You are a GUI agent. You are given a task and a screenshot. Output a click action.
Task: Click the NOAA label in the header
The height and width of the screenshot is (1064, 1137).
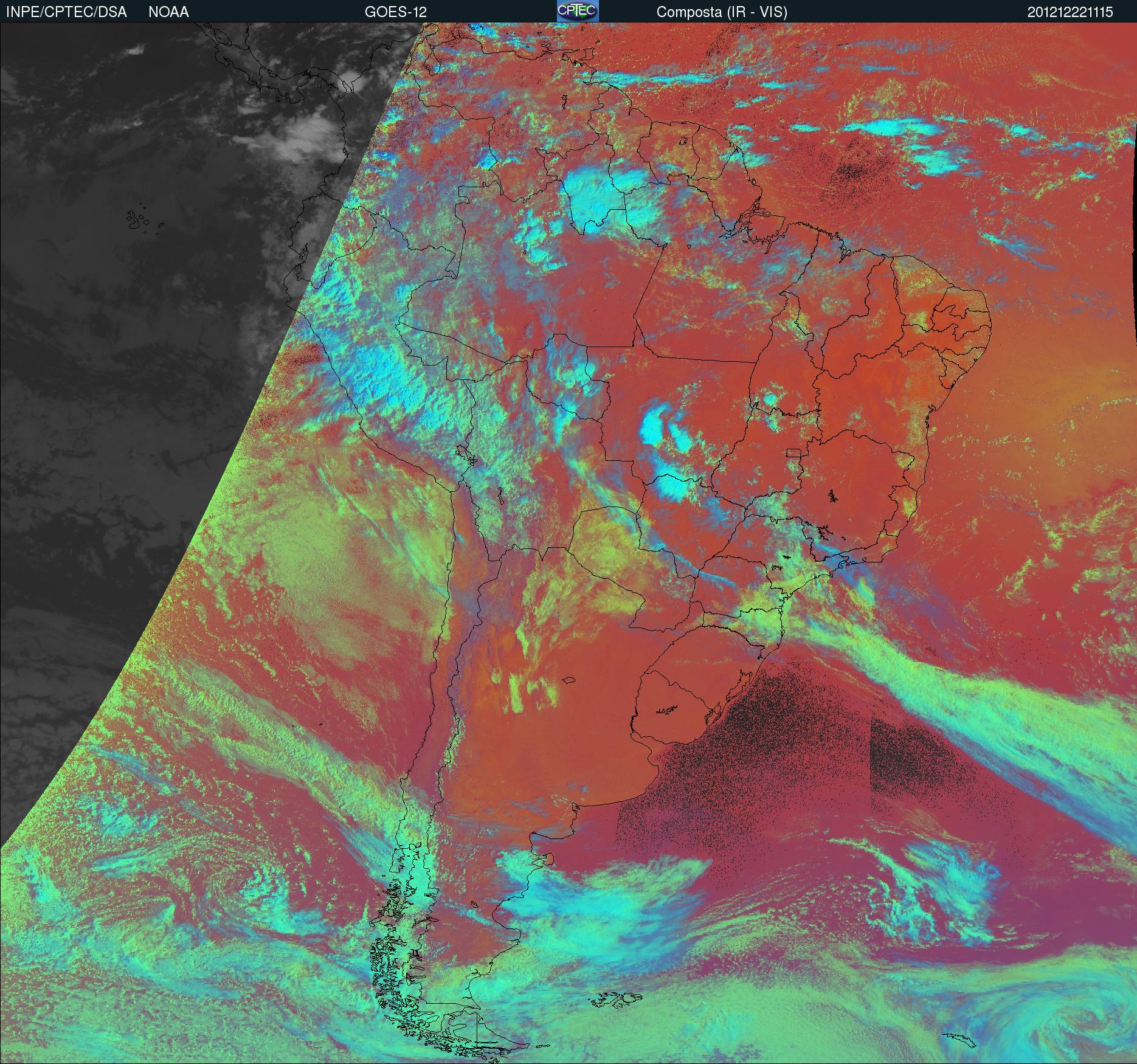tap(168, 12)
